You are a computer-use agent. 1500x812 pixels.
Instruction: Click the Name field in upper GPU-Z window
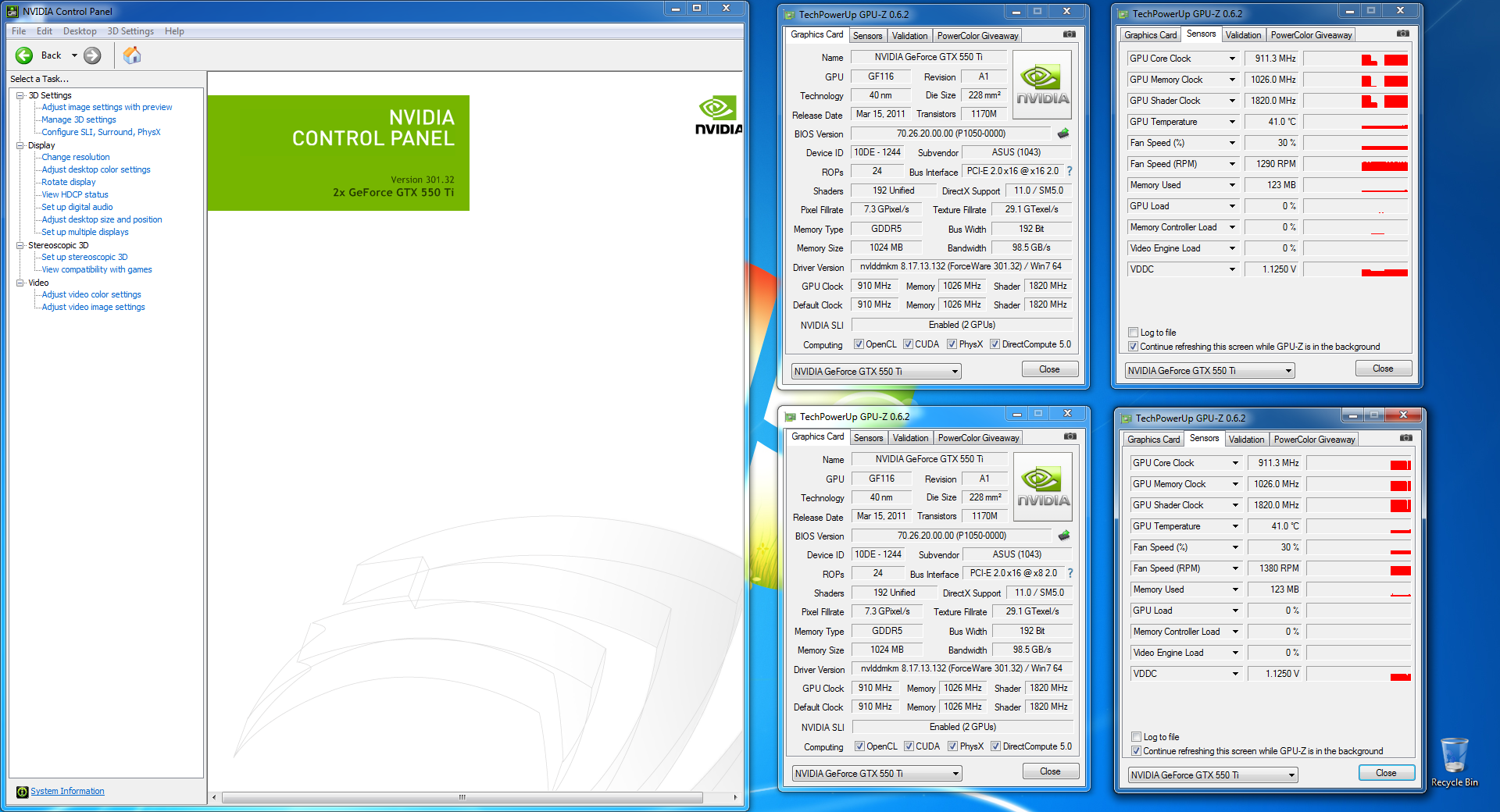point(929,57)
